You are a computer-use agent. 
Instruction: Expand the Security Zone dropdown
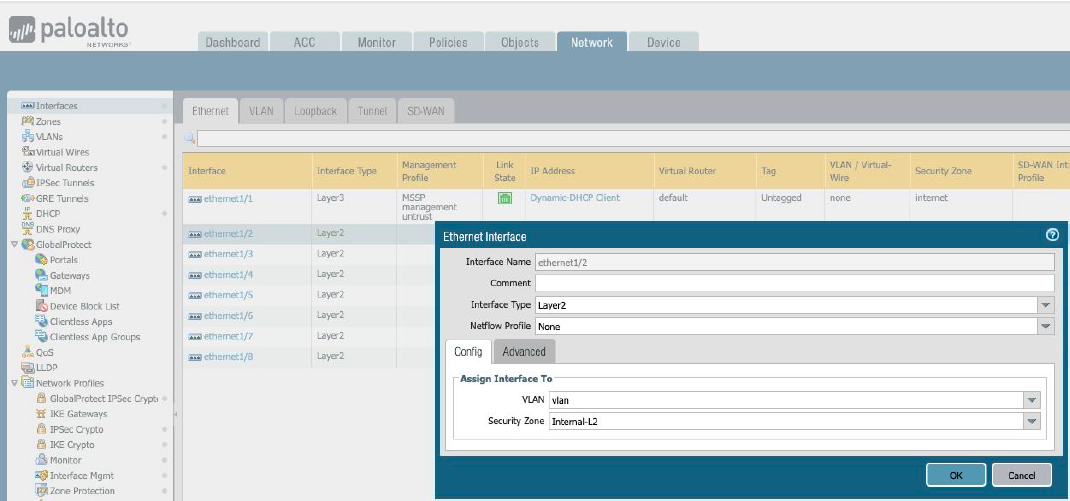point(1032,422)
